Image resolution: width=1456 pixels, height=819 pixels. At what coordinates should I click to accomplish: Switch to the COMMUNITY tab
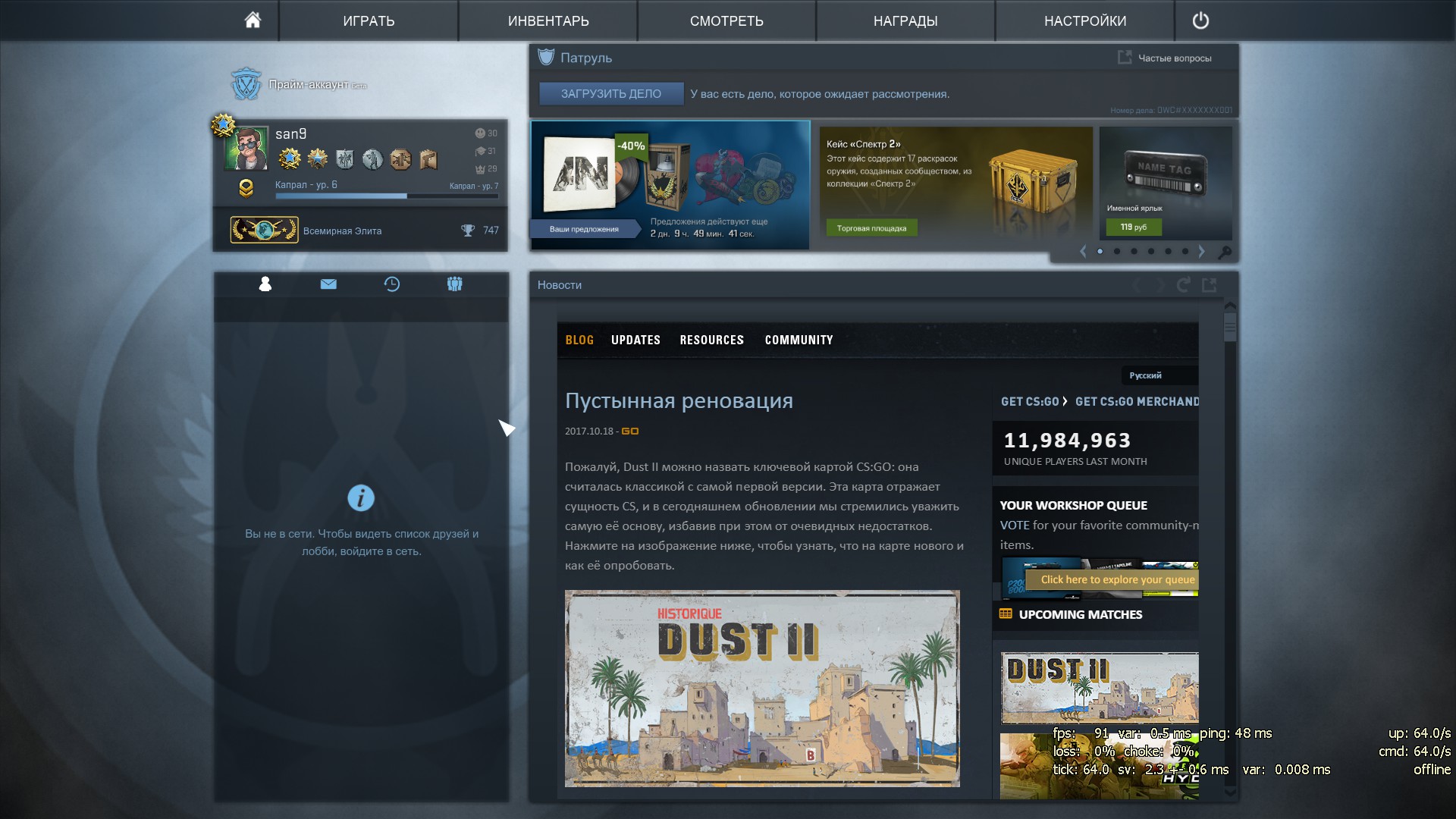pyautogui.click(x=799, y=340)
